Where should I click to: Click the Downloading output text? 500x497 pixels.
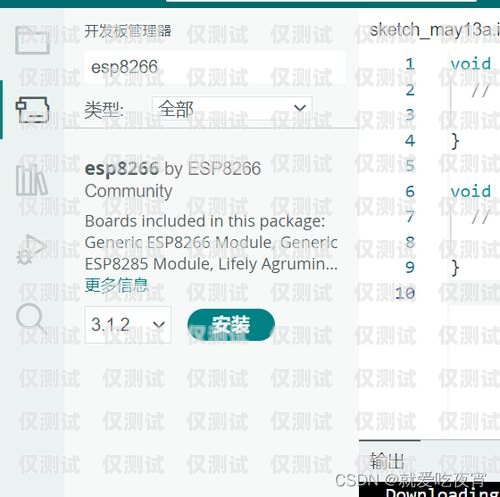coord(443,492)
